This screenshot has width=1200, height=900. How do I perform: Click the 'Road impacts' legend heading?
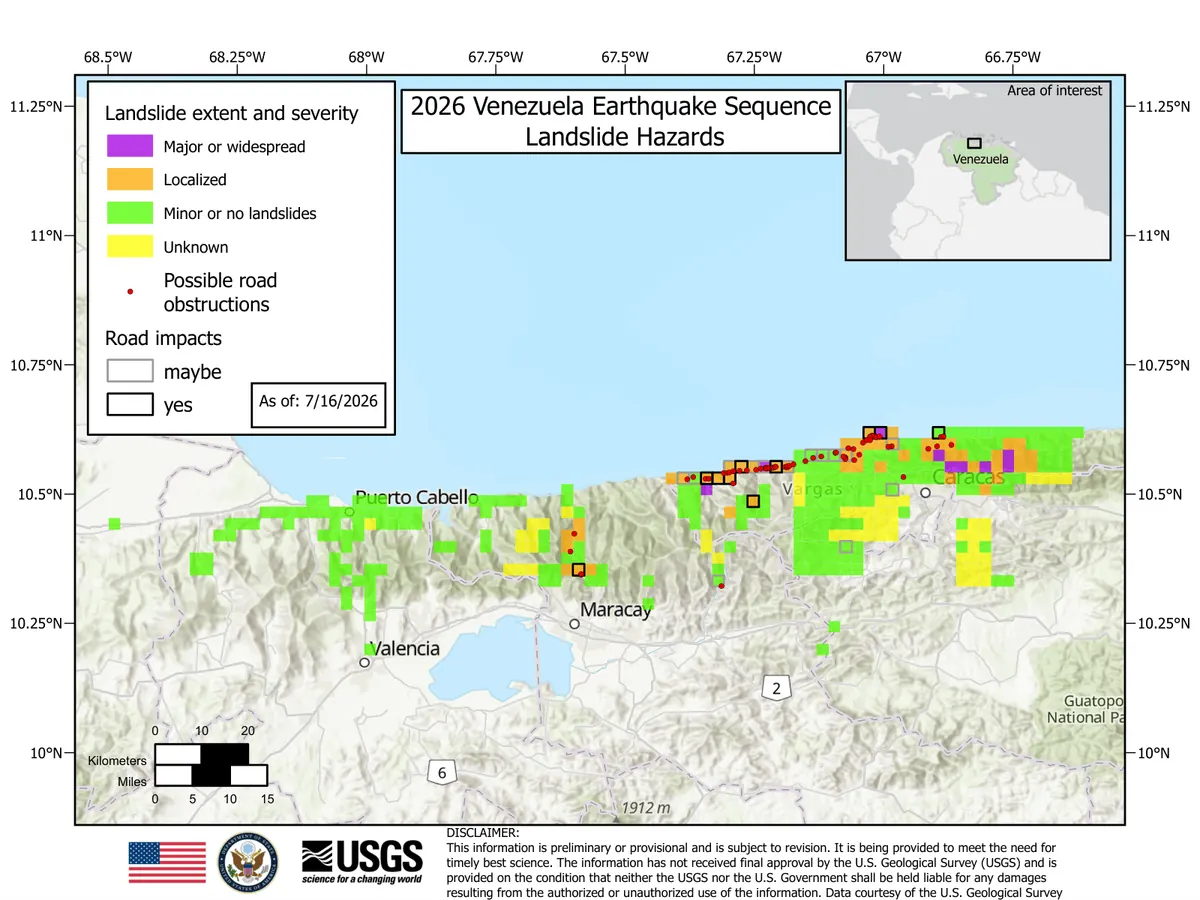tap(163, 338)
